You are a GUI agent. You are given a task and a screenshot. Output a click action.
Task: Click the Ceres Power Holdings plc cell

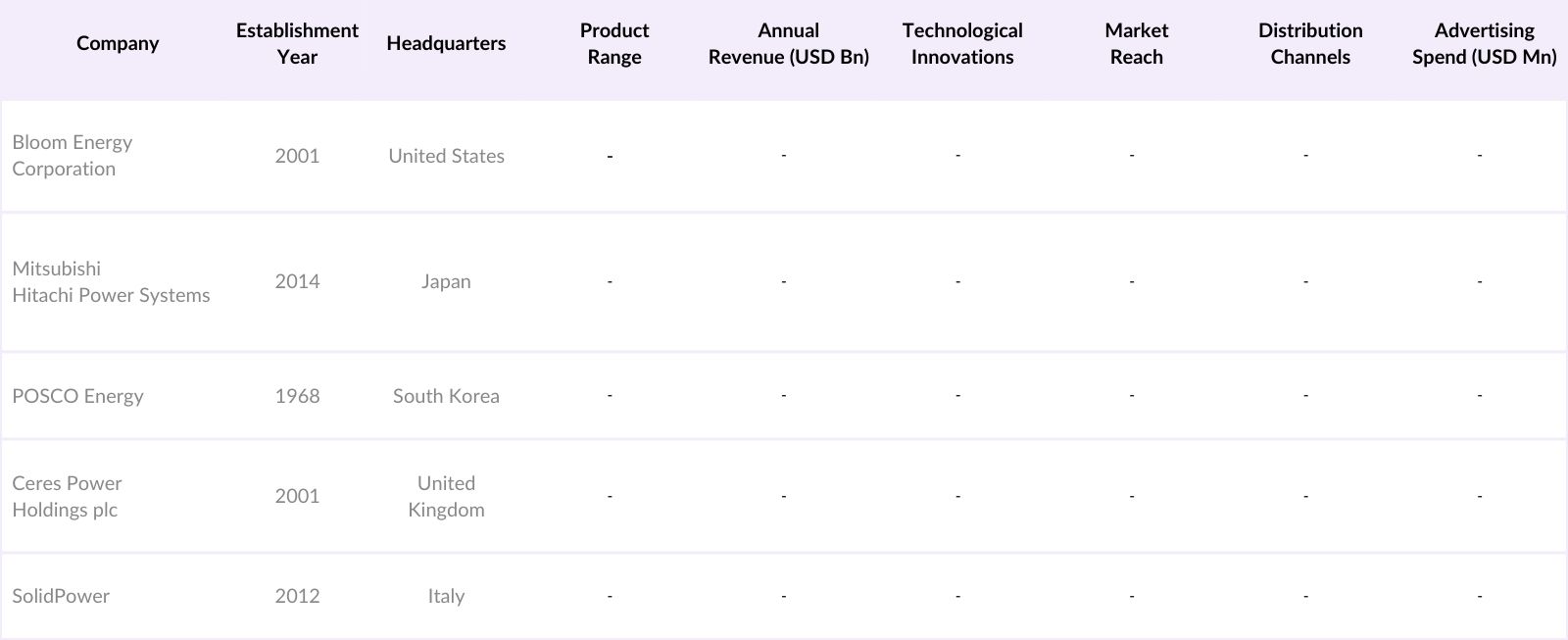click(67, 496)
